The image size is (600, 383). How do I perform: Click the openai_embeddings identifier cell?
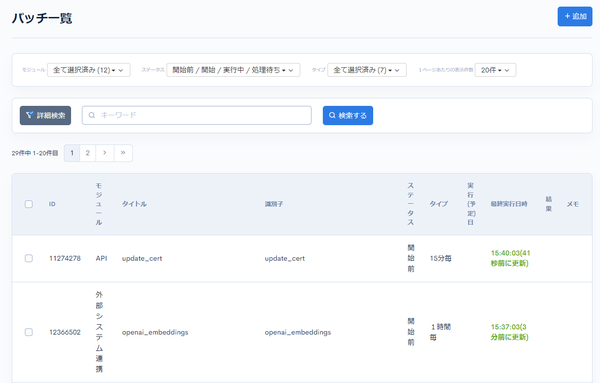(x=298, y=332)
